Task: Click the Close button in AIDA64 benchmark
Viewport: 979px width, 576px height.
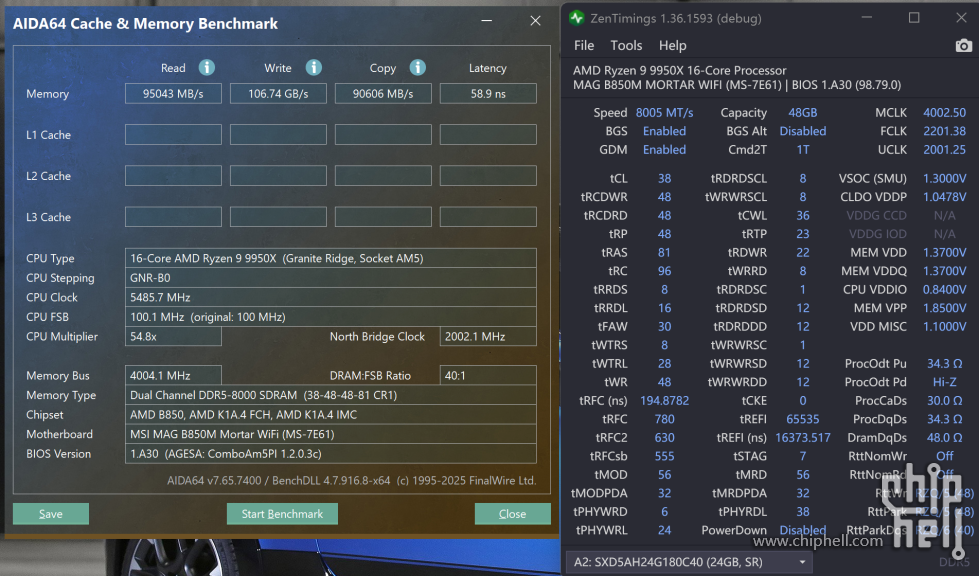Action: 513,514
